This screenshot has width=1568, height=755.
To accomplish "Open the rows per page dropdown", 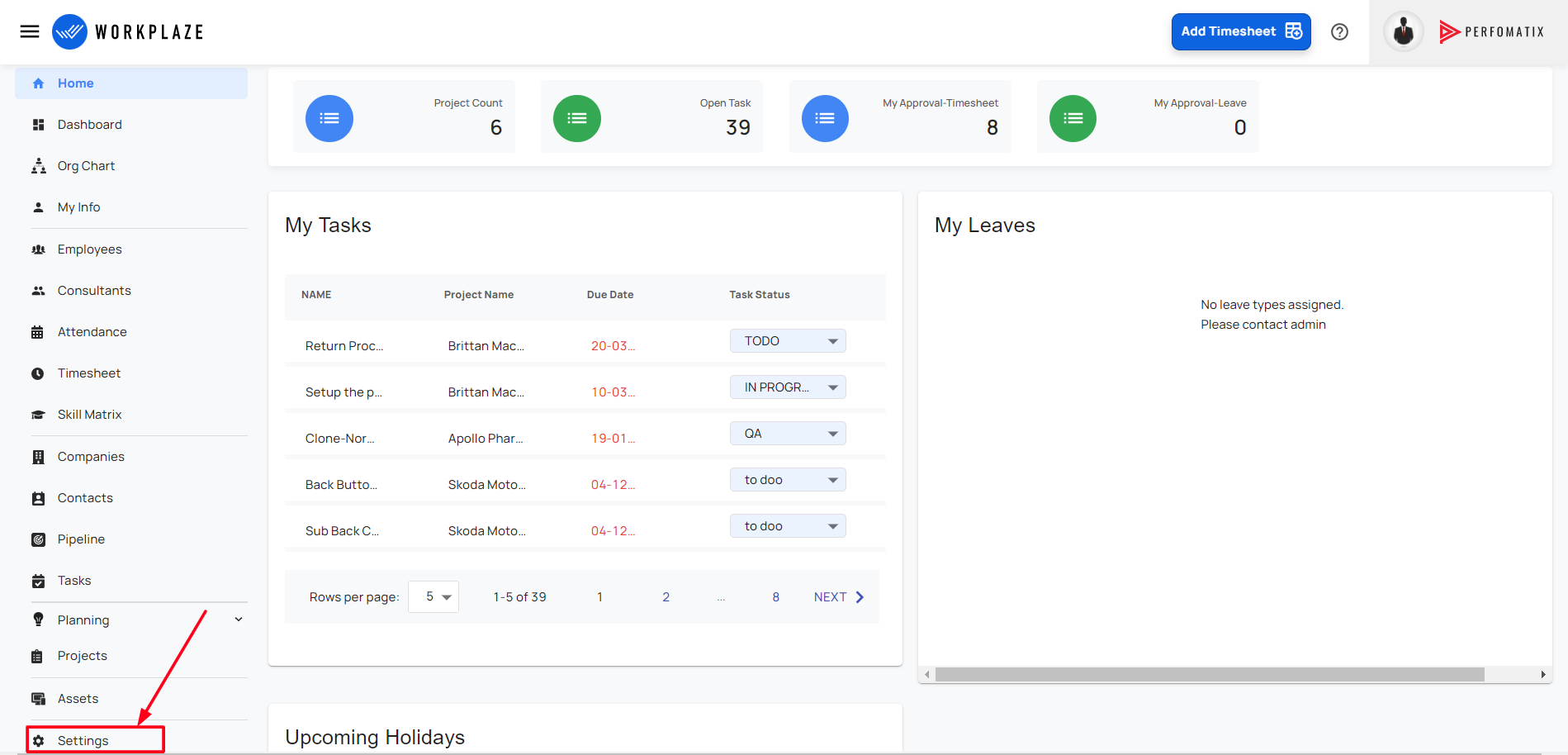I will pos(433,596).
